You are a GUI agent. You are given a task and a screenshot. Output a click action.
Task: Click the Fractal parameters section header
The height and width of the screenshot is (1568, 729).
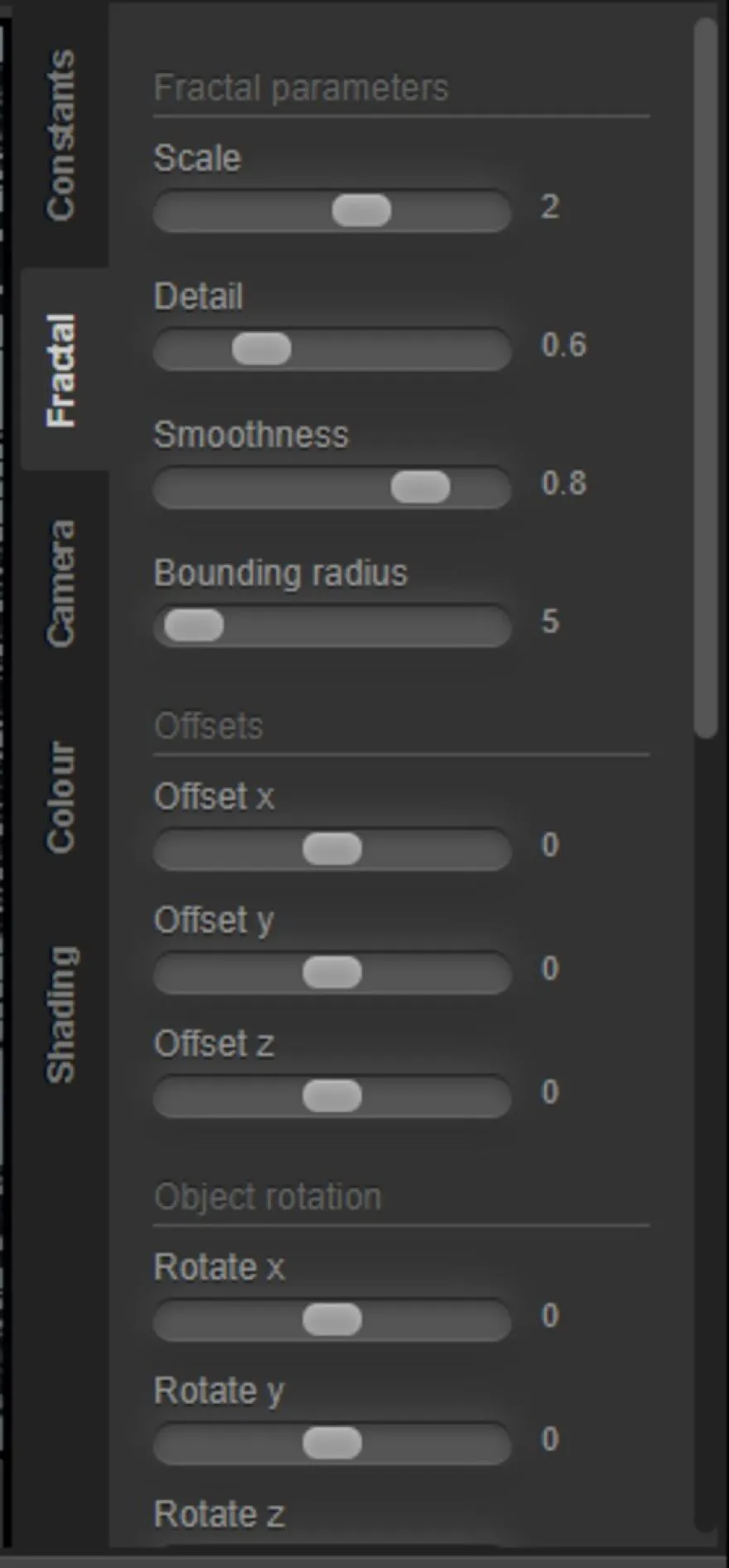[x=301, y=88]
